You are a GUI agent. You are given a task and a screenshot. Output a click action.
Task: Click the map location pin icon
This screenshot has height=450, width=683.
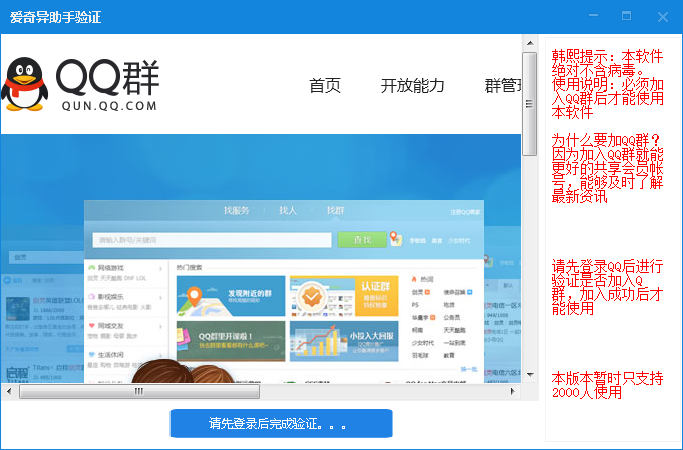396,239
